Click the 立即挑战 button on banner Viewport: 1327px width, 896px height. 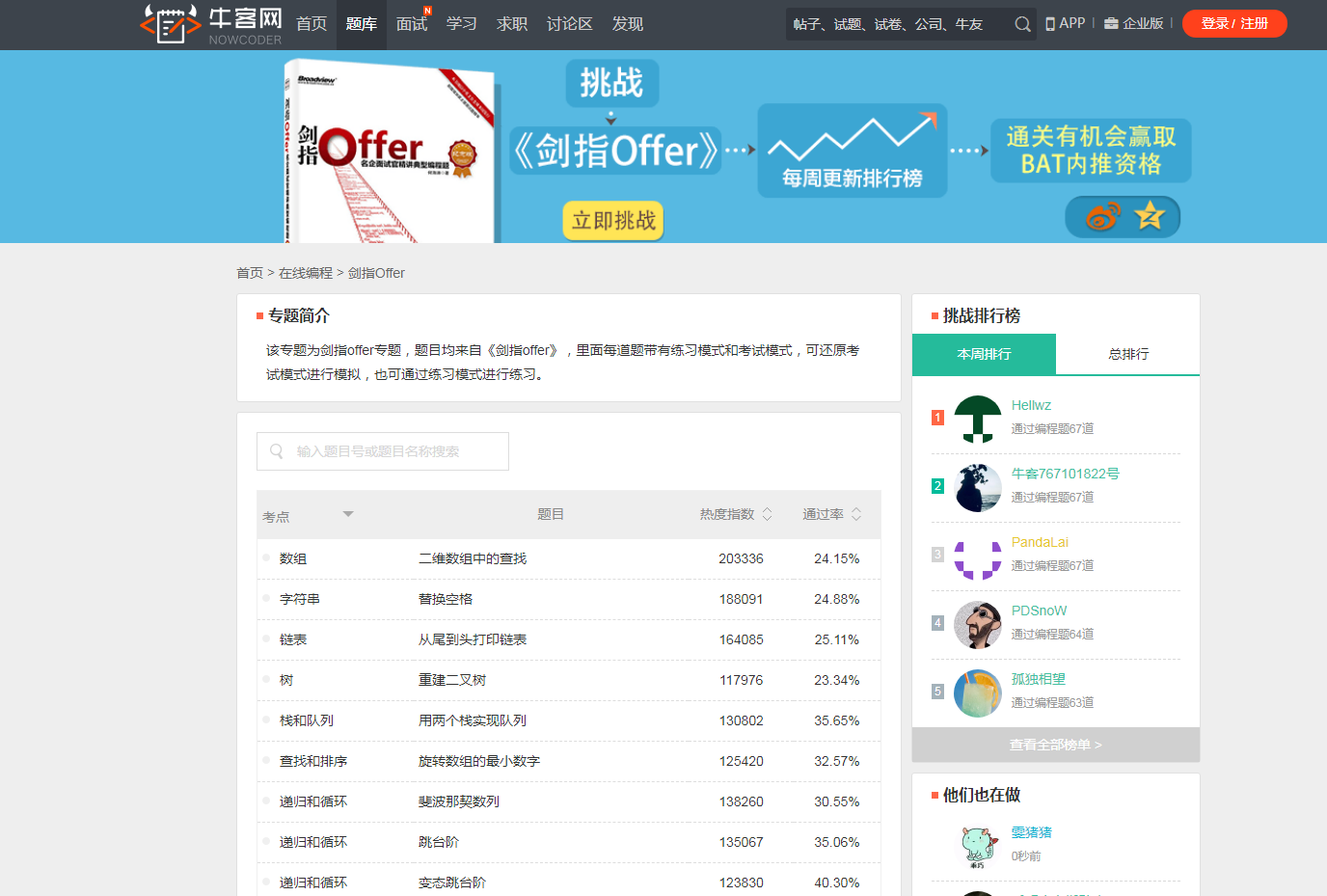(613, 221)
